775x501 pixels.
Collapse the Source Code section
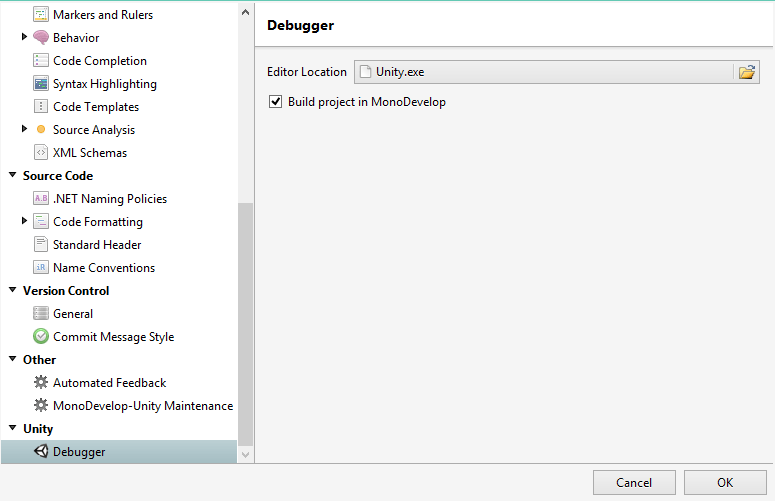pyautogui.click(x=11, y=176)
